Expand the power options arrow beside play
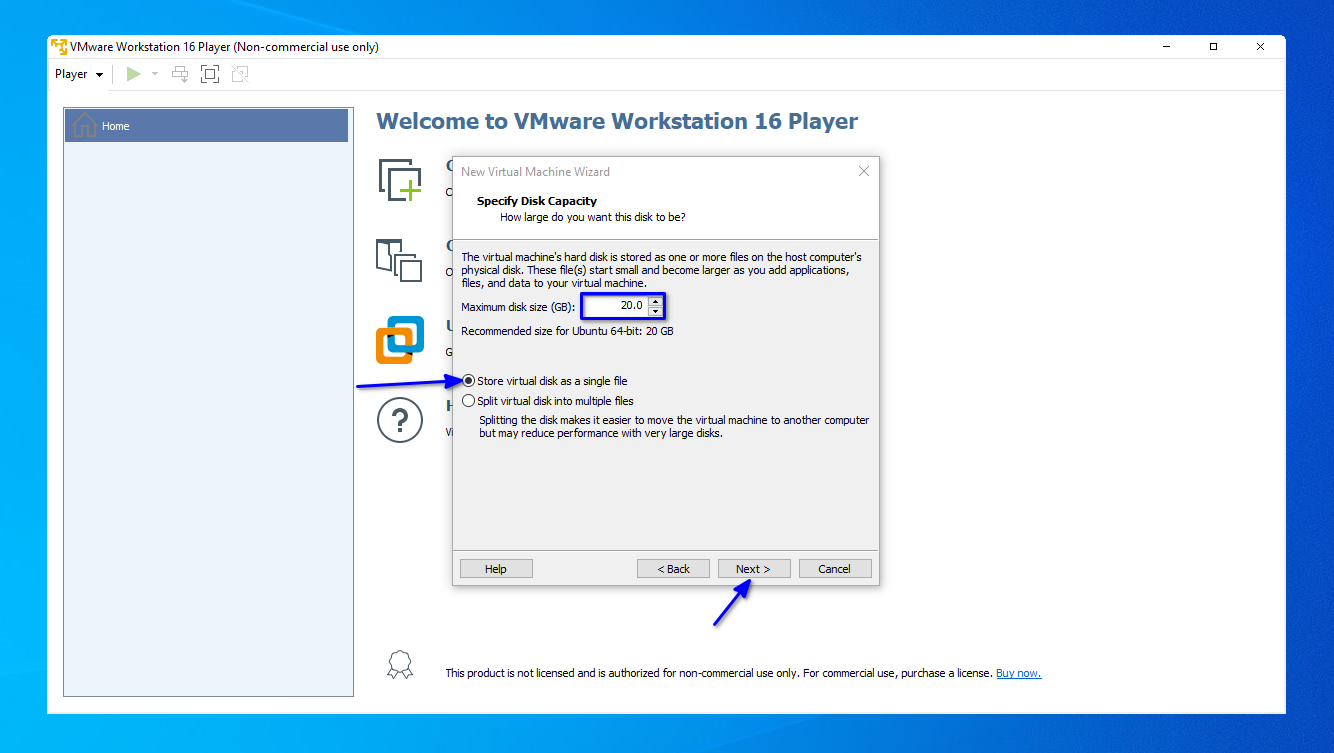Screen dimensions: 1334x753 click(155, 74)
